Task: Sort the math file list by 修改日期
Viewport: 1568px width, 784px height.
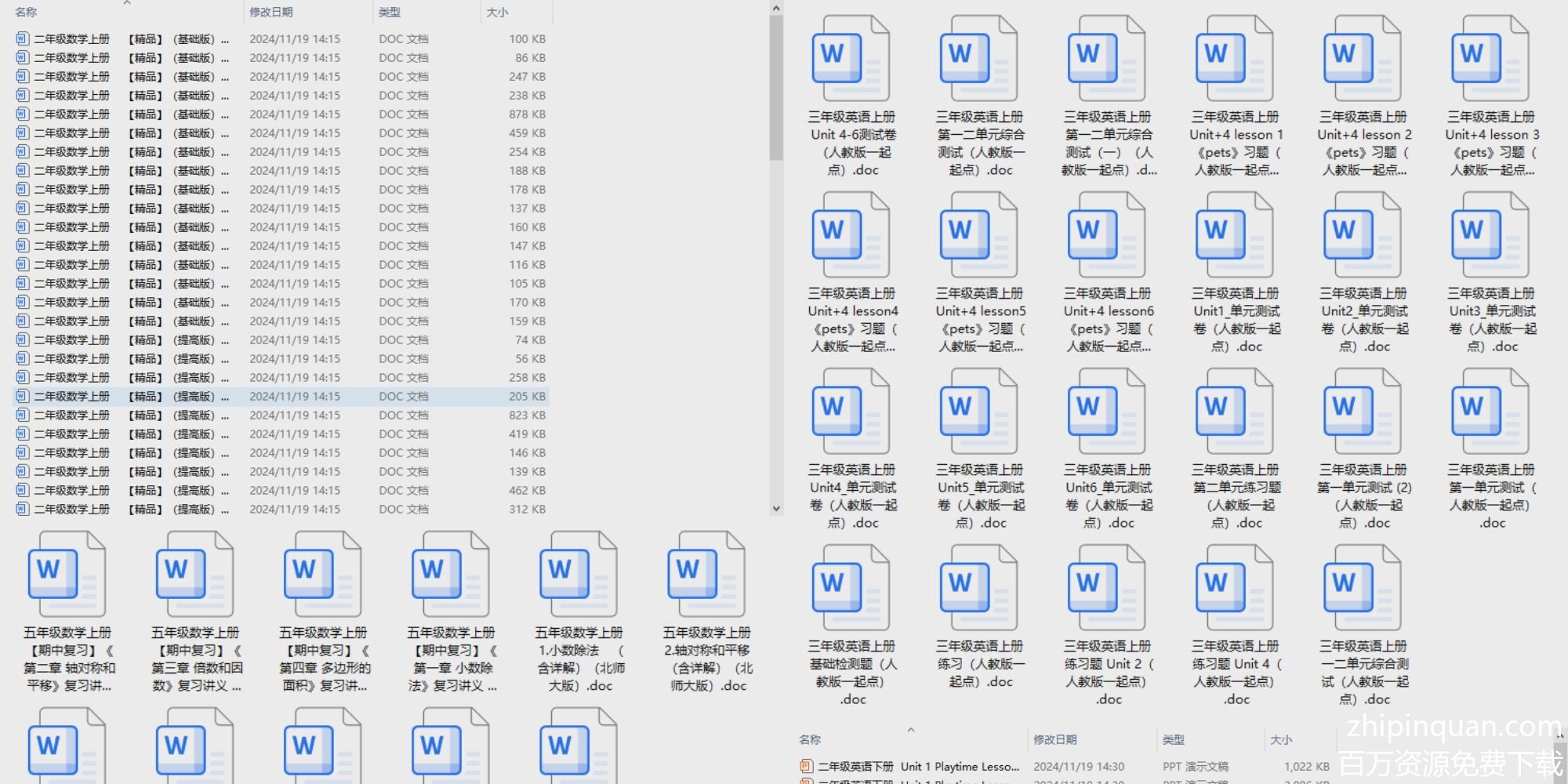Action: click(x=270, y=13)
